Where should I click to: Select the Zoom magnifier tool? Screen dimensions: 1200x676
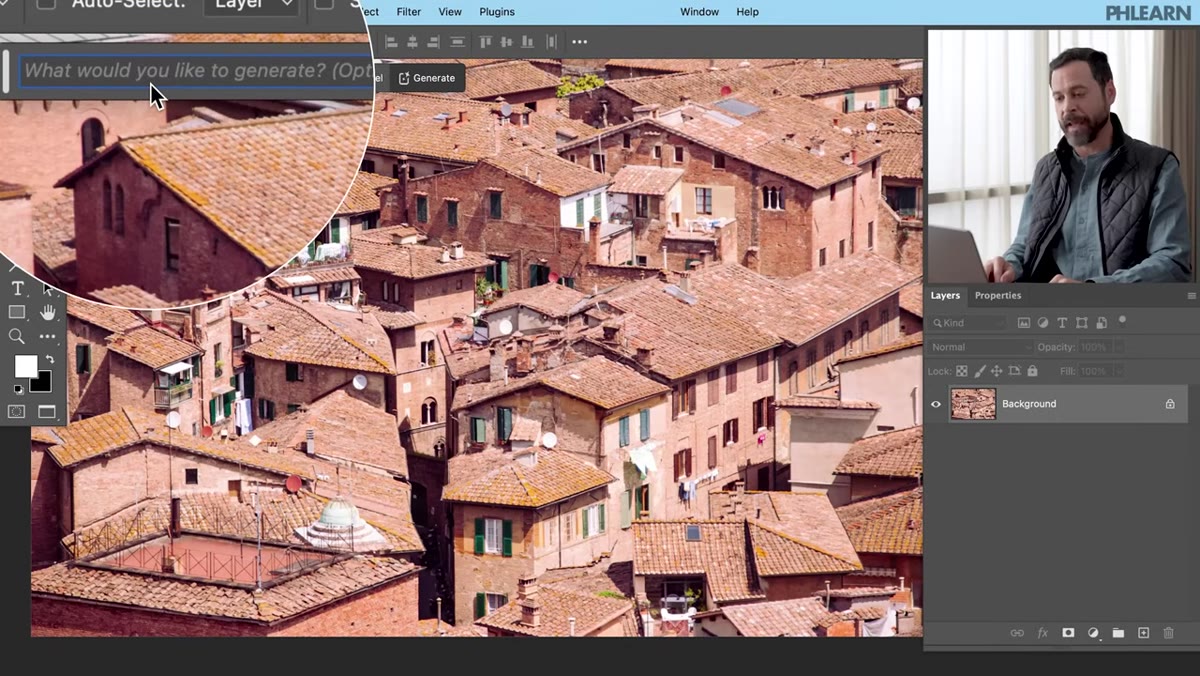17,337
